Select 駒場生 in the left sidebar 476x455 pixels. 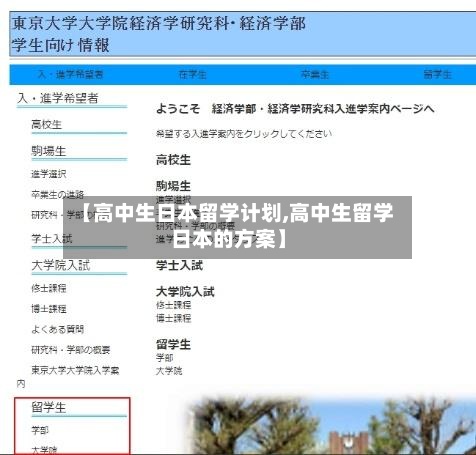click(x=49, y=151)
